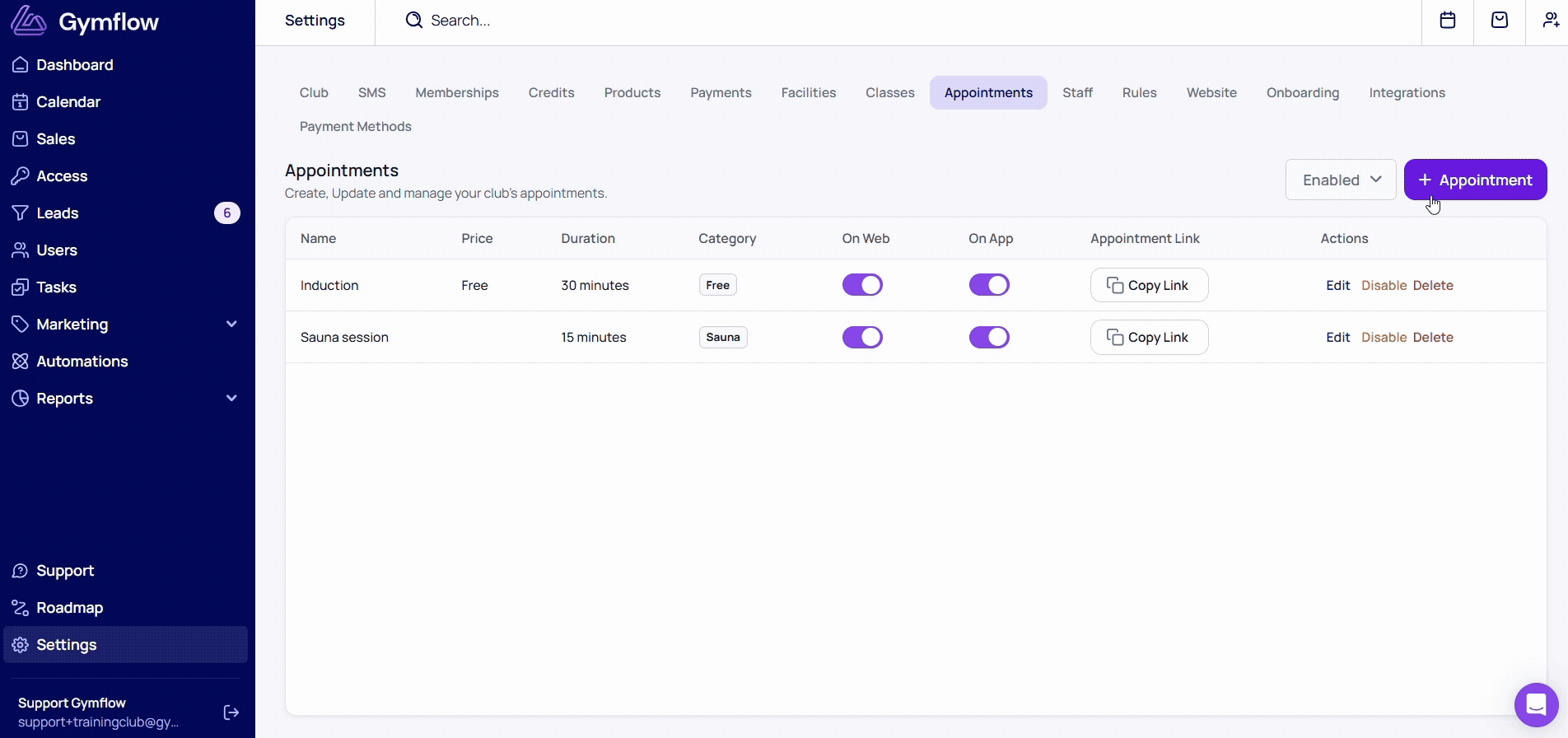This screenshot has height=738, width=1568.
Task: Click the Gymflow logo icon
Action: click(x=29, y=21)
